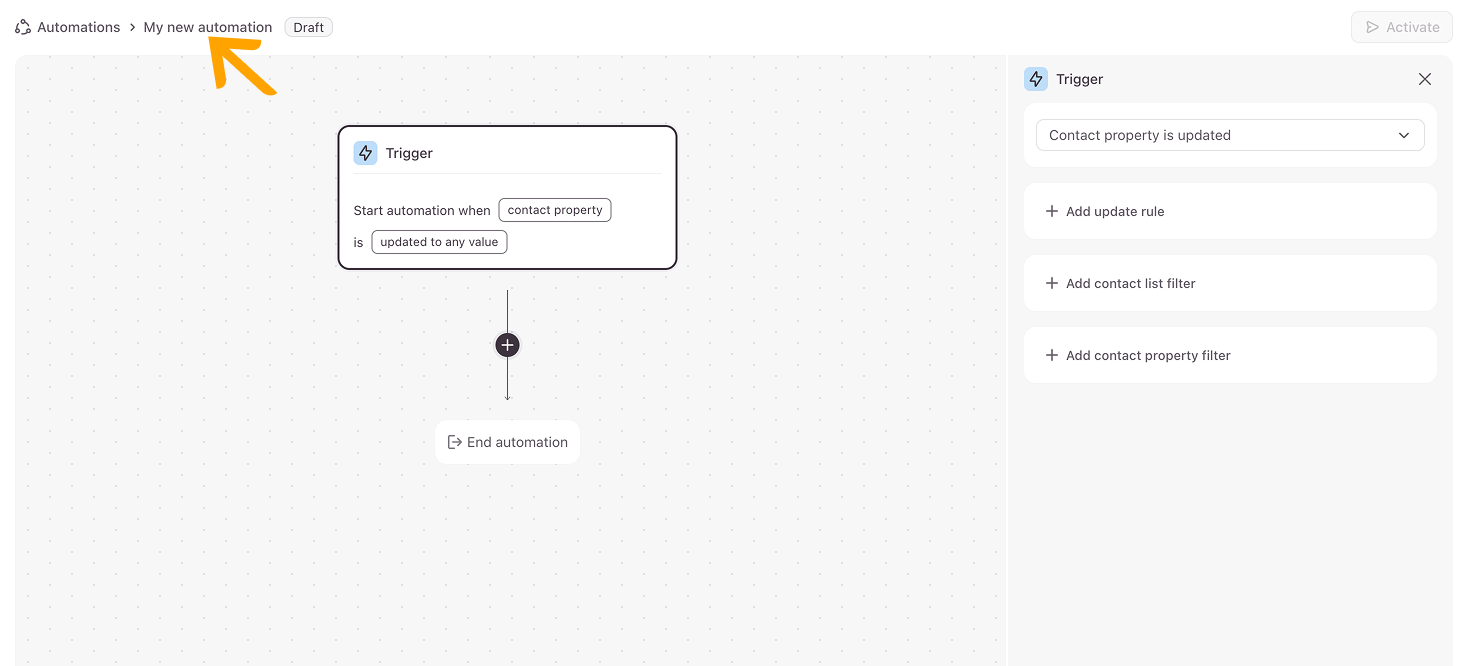
Task: Click the lightning icon in the Trigger node
Action: (x=366, y=153)
